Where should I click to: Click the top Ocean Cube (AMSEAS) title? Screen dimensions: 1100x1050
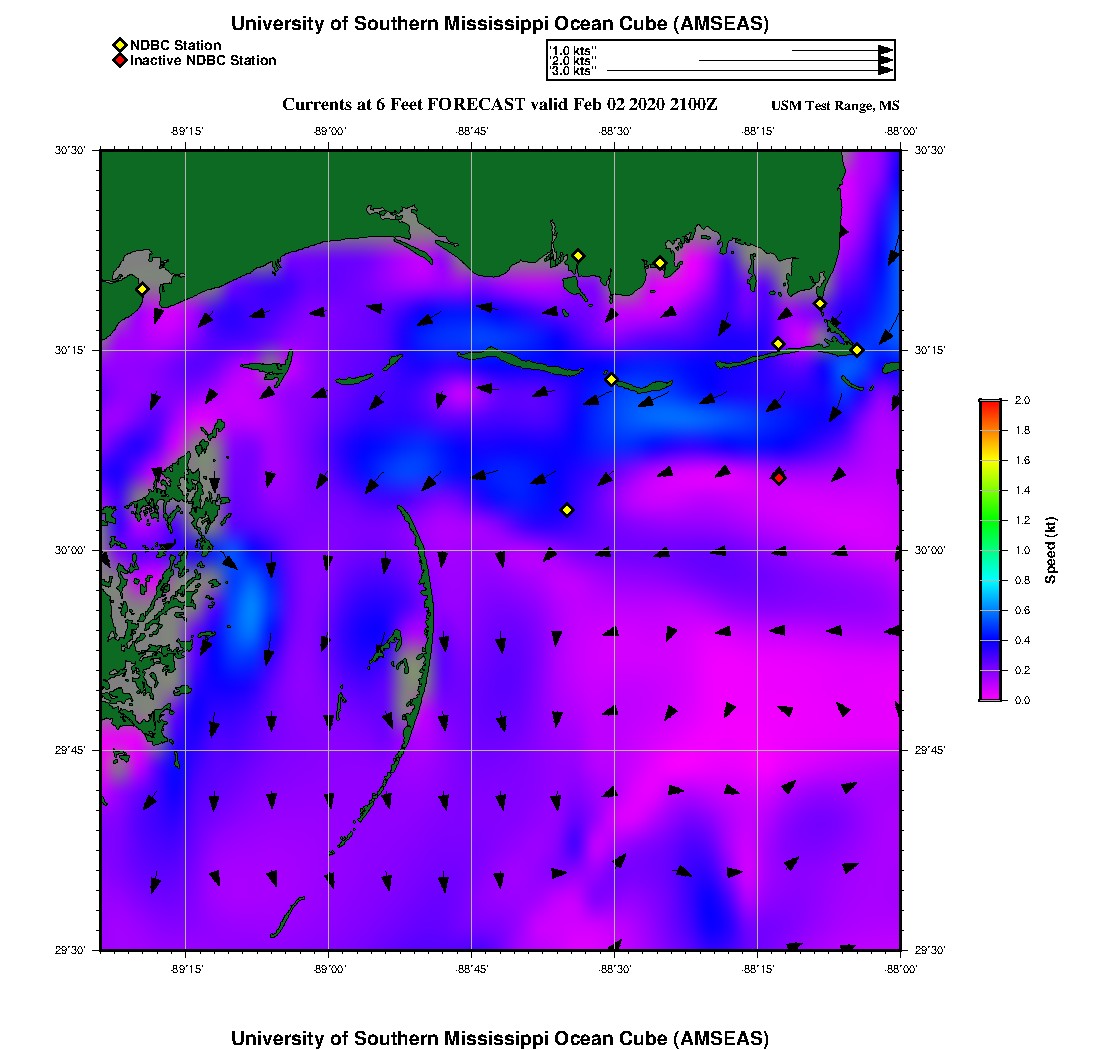[499, 23]
